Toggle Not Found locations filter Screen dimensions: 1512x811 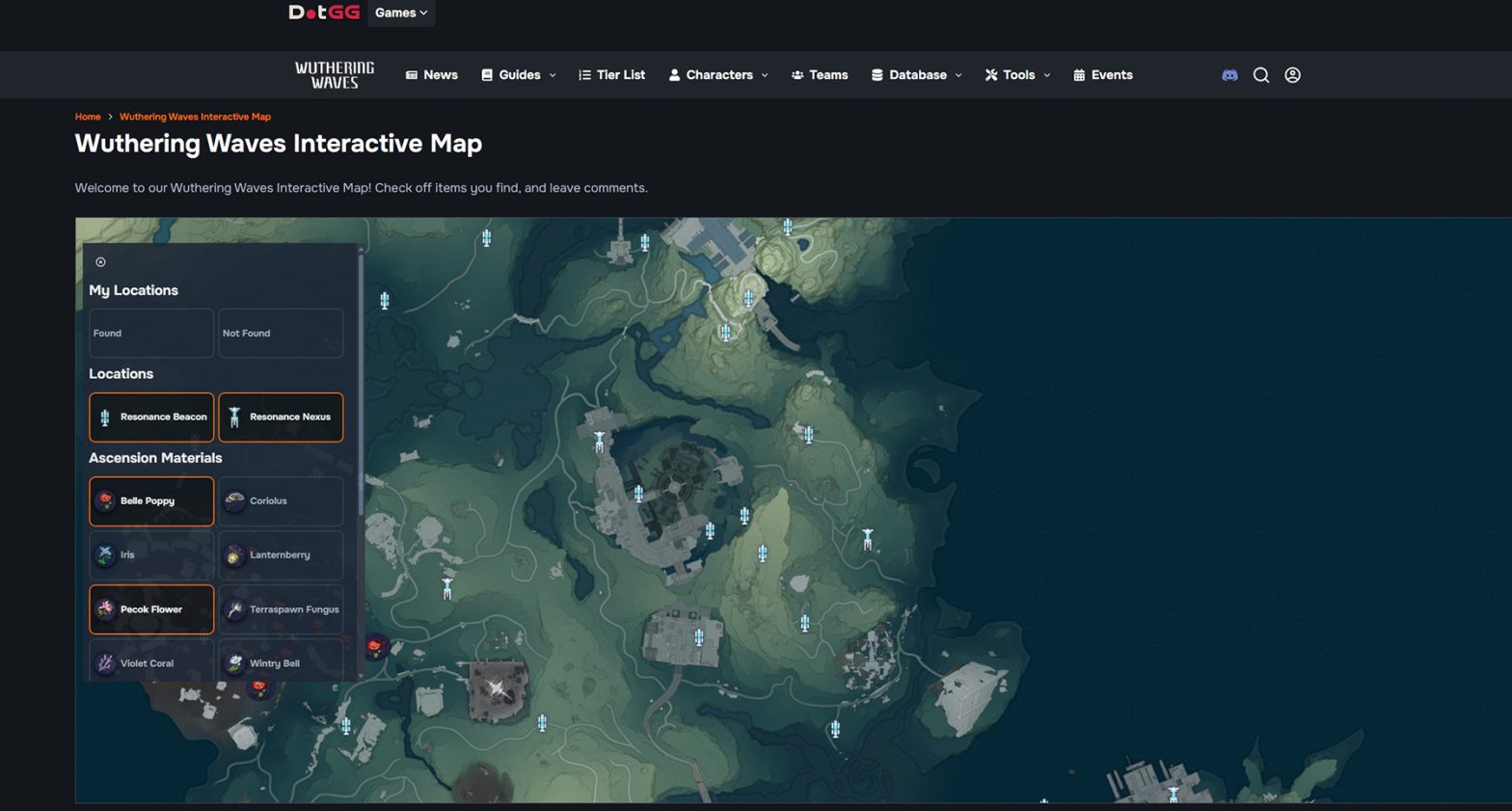[281, 333]
